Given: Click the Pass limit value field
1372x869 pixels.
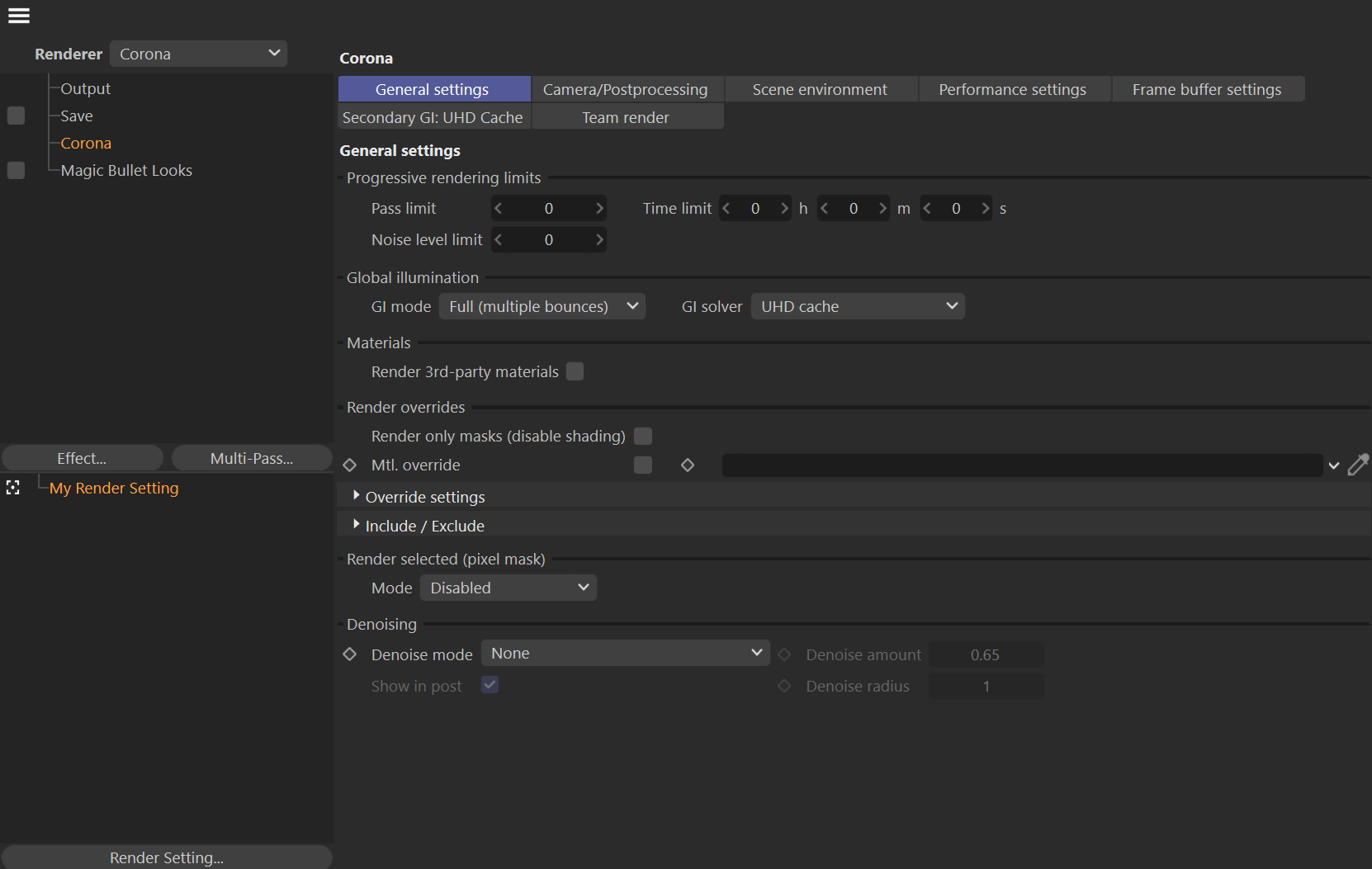Looking at the screenshot, I should 549,209.
